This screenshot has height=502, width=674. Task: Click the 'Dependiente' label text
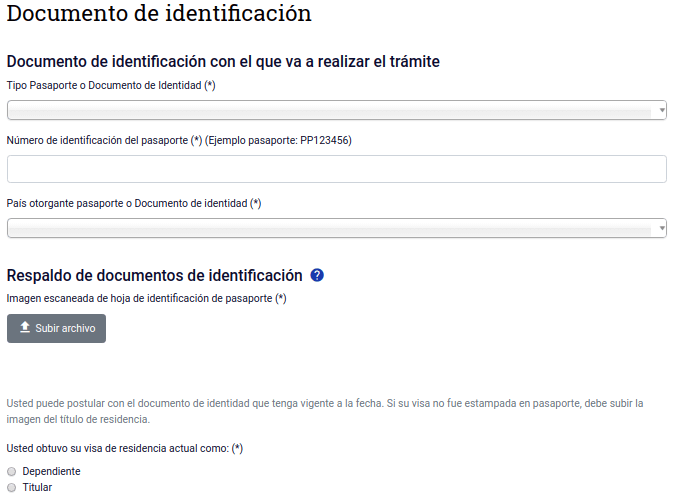52,471
